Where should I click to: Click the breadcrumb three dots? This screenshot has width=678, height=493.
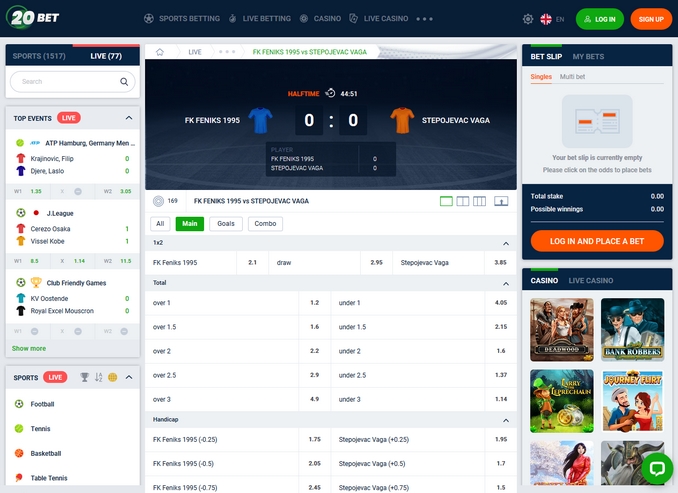click(227, 52)
